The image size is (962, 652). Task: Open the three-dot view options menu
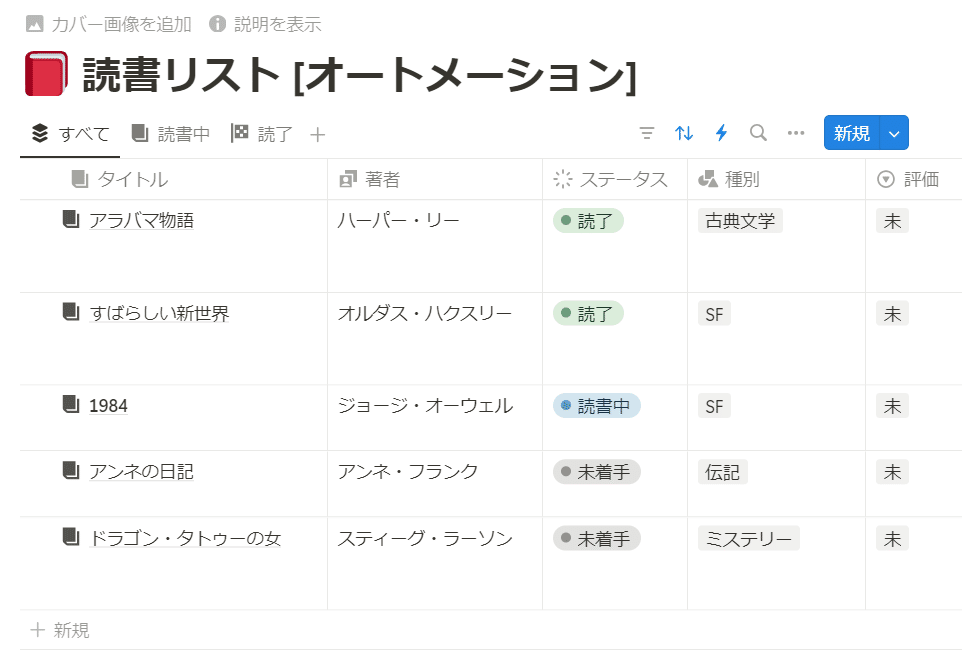796,133
